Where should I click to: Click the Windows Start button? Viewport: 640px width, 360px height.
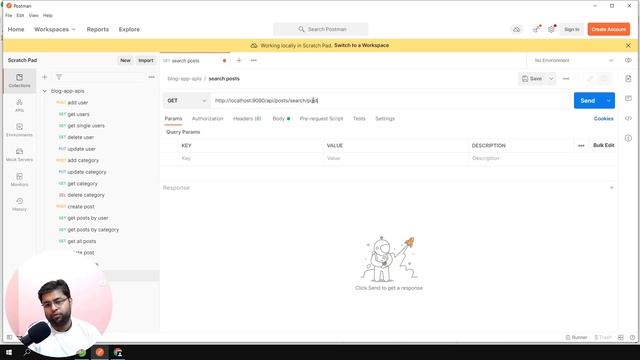(x=9, y=352)
